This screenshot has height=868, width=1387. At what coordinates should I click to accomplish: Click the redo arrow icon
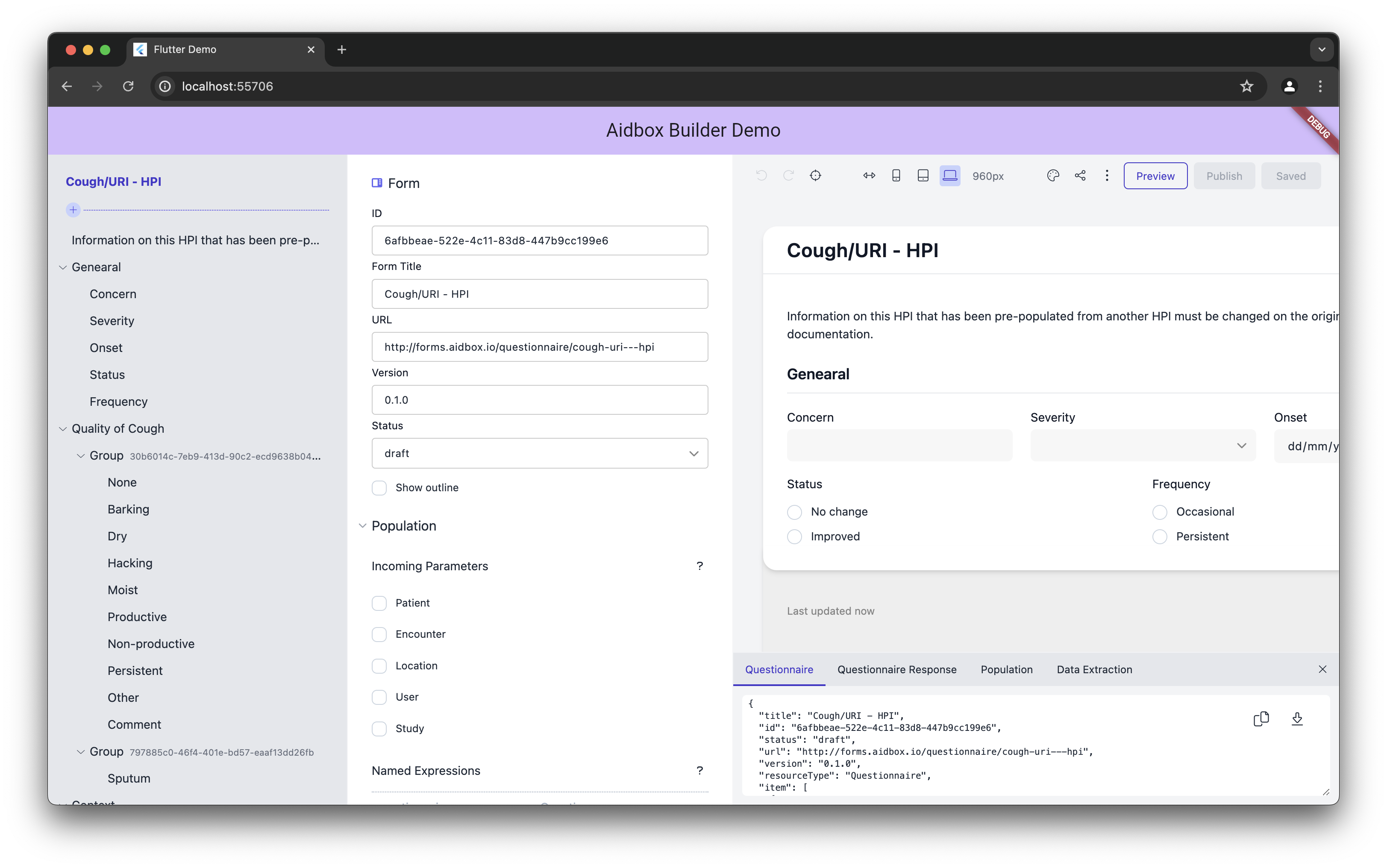point(788,175)
